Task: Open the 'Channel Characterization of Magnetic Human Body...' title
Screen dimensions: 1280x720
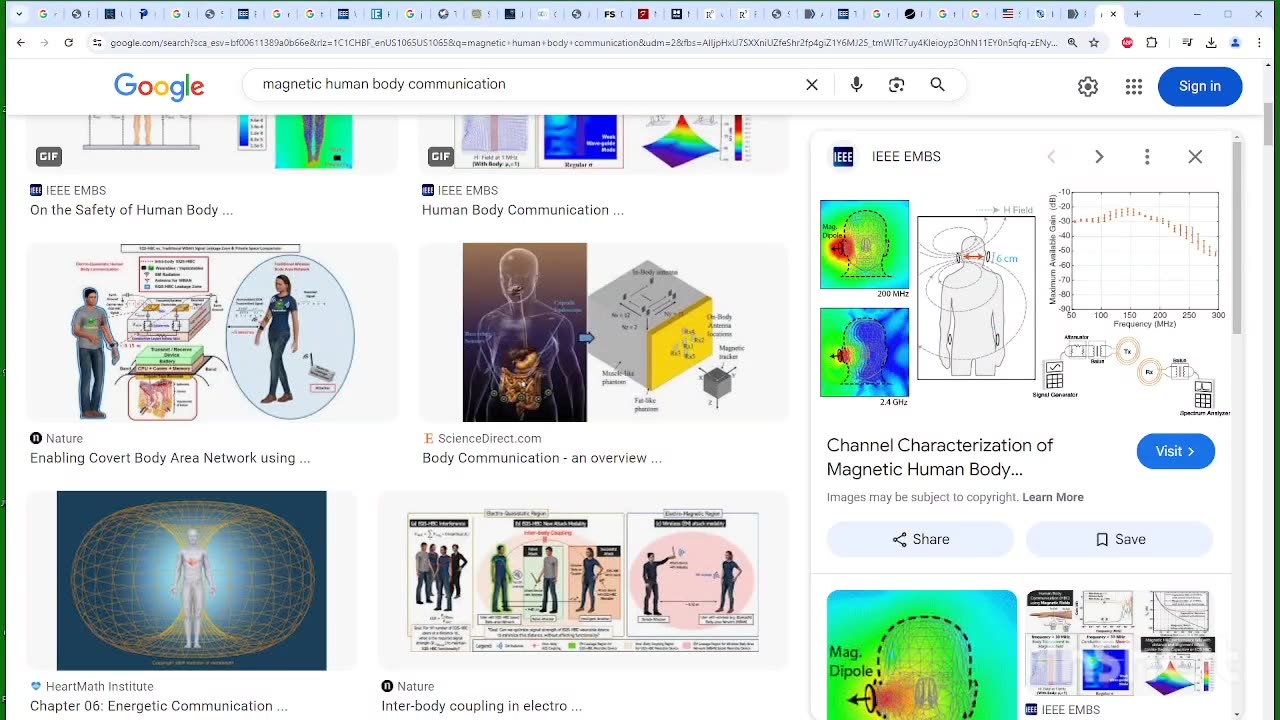Action: click(x=940, y=457)
